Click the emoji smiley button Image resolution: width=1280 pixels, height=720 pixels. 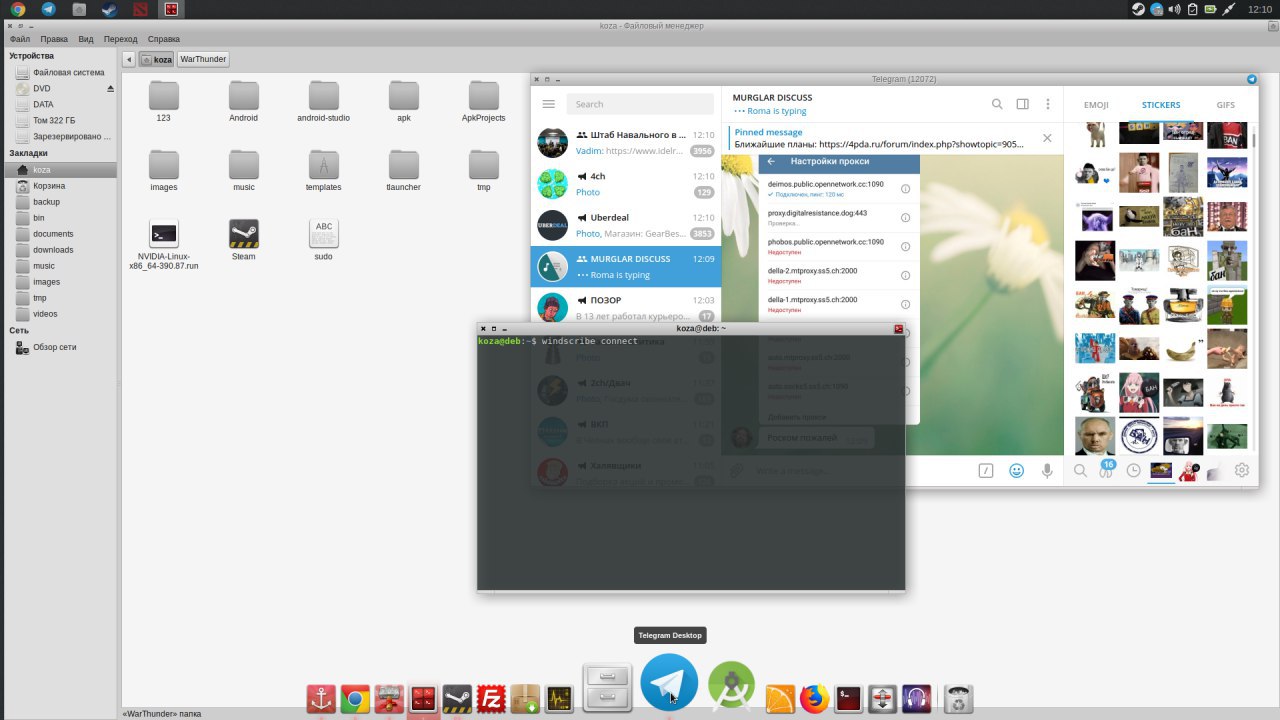pyautogui.click(x=1016, y=470)
